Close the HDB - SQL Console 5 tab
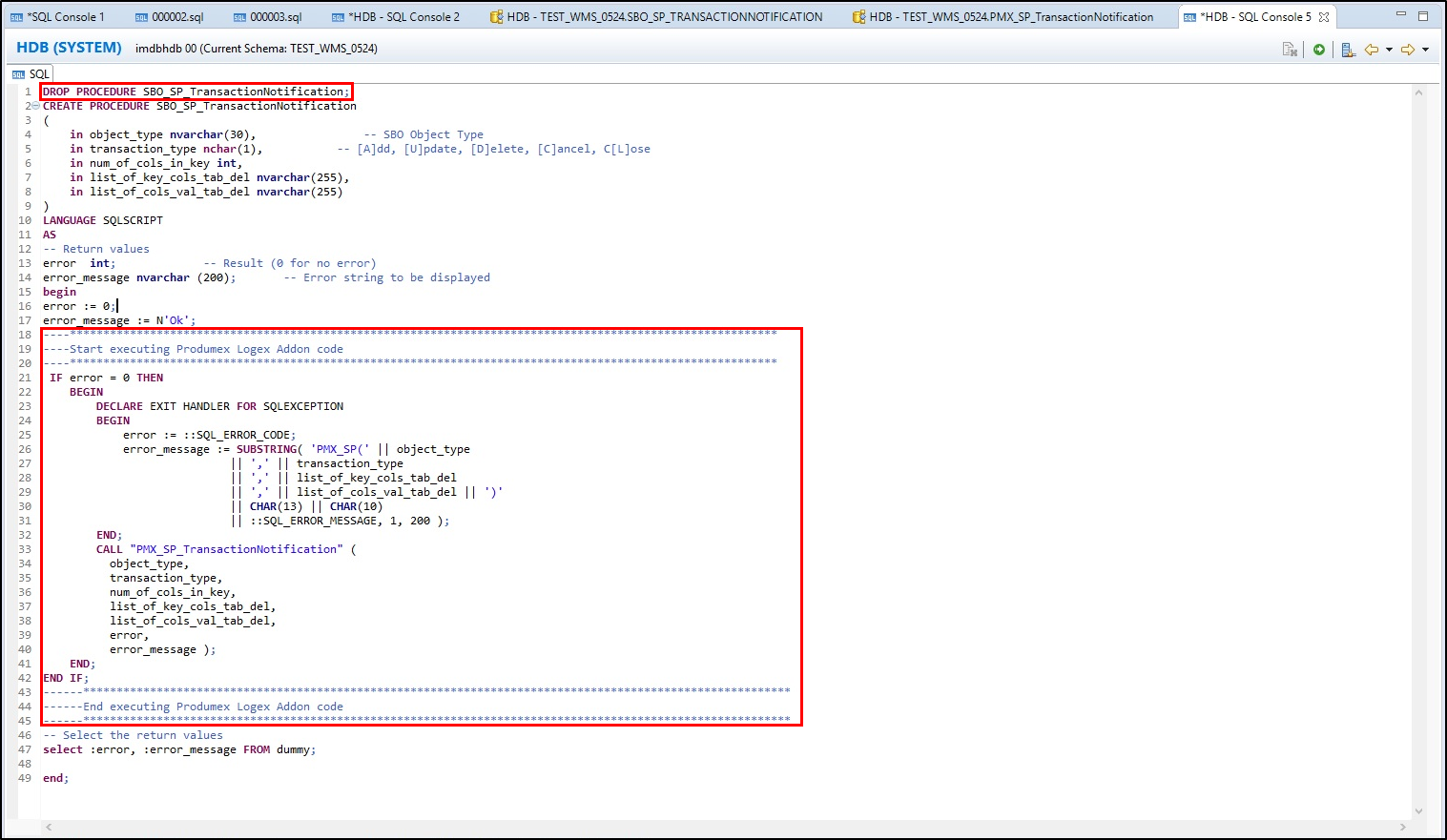 tap(1324, 17)
